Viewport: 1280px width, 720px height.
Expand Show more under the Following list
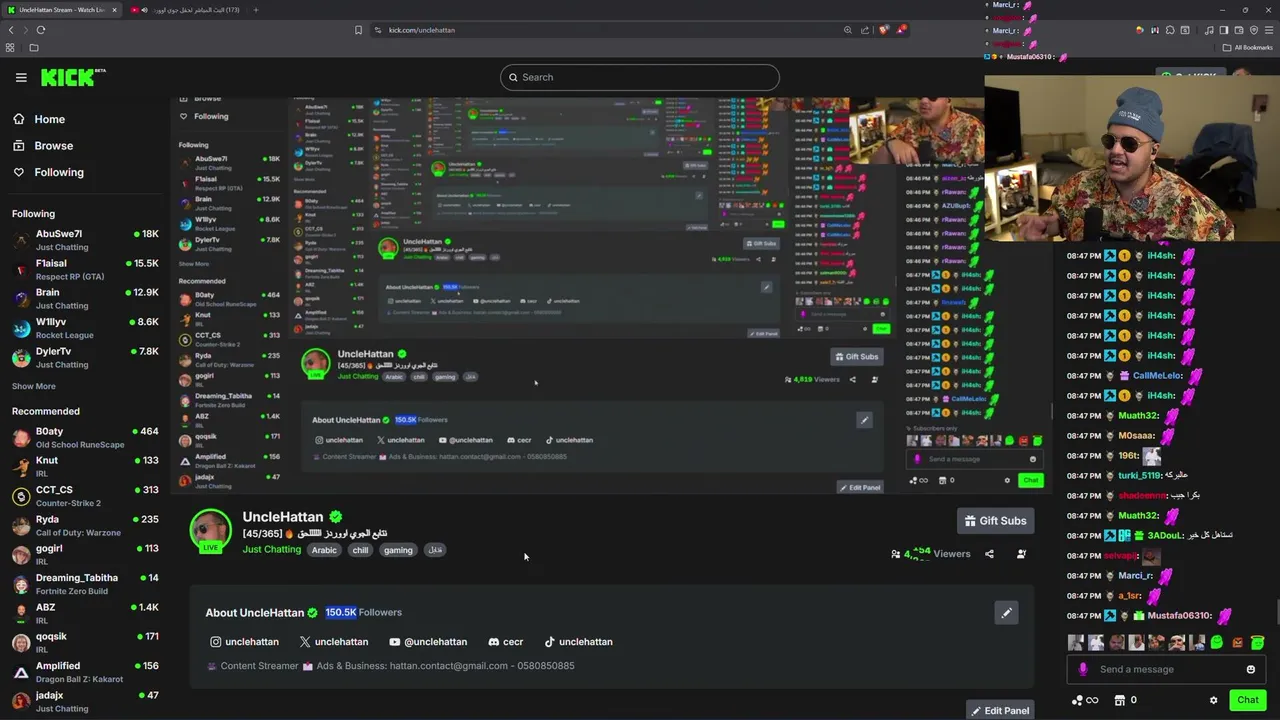point(34,386)
